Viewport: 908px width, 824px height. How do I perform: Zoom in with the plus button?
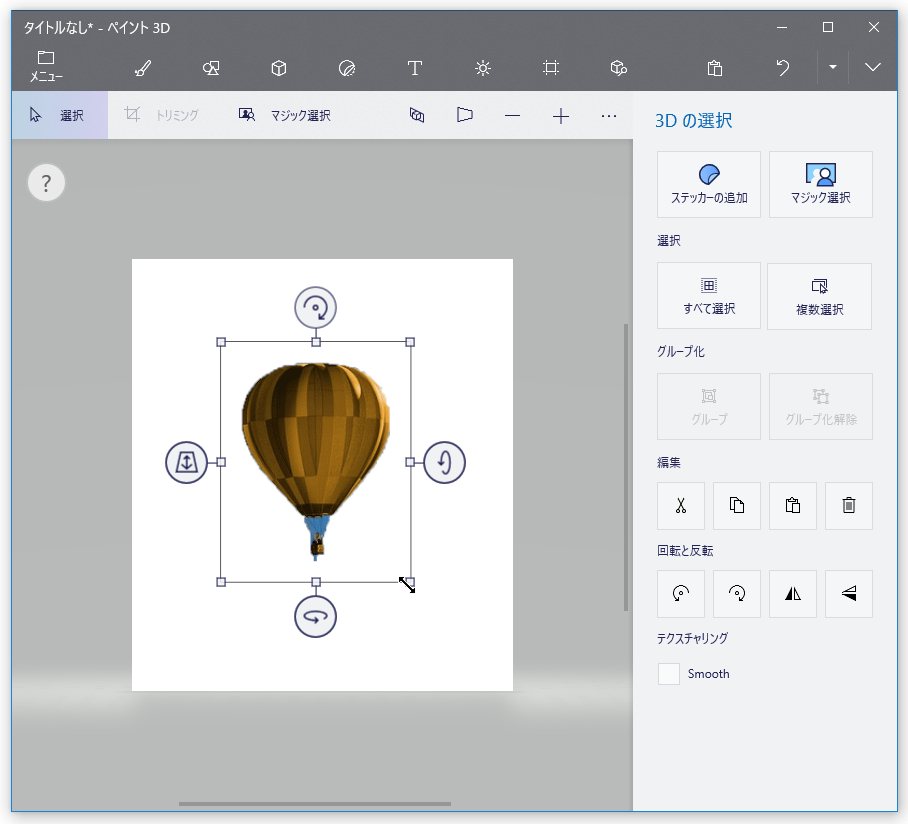[x=561, y=116]
